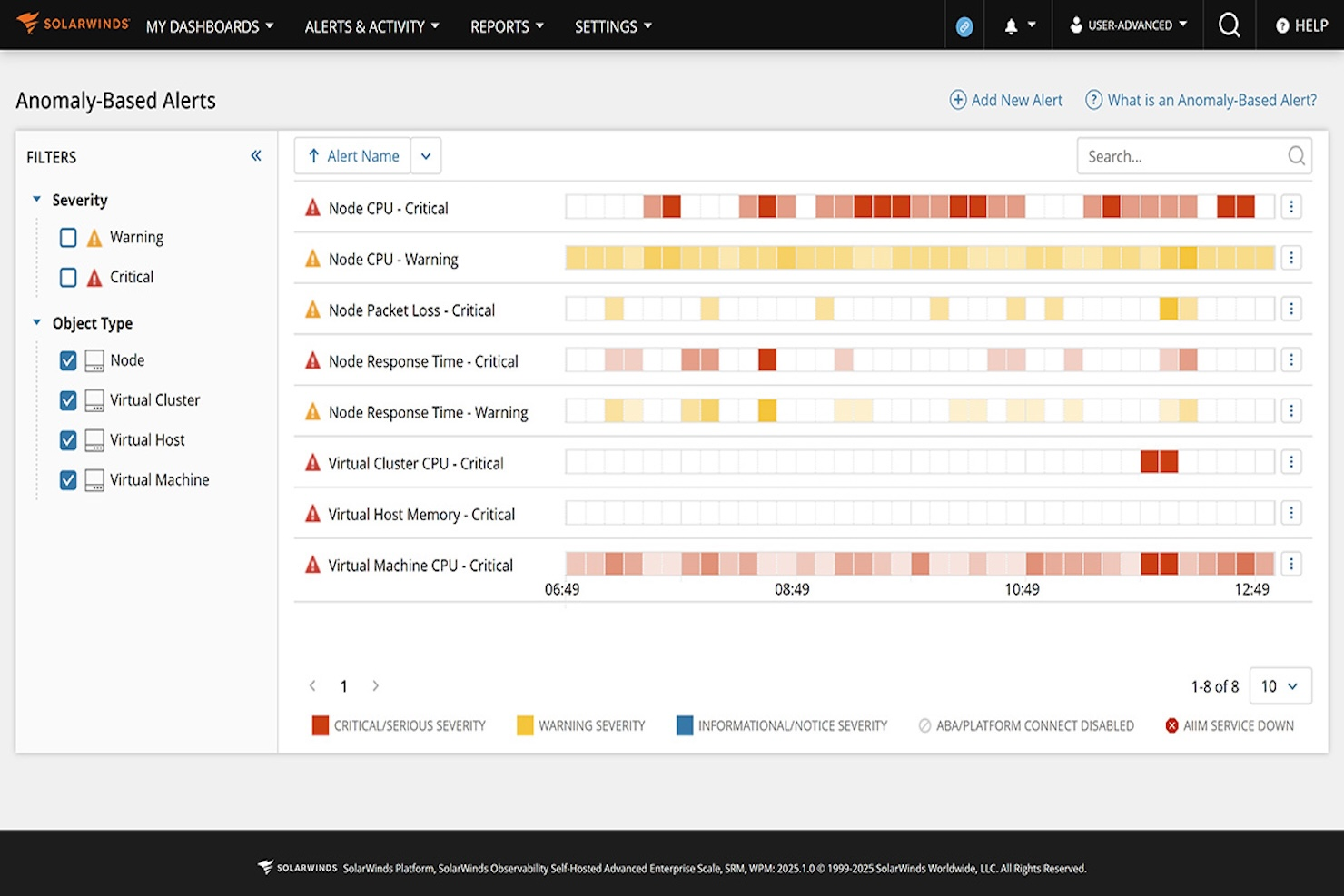Open the Alerts & Activity menu

pos(371,26)
